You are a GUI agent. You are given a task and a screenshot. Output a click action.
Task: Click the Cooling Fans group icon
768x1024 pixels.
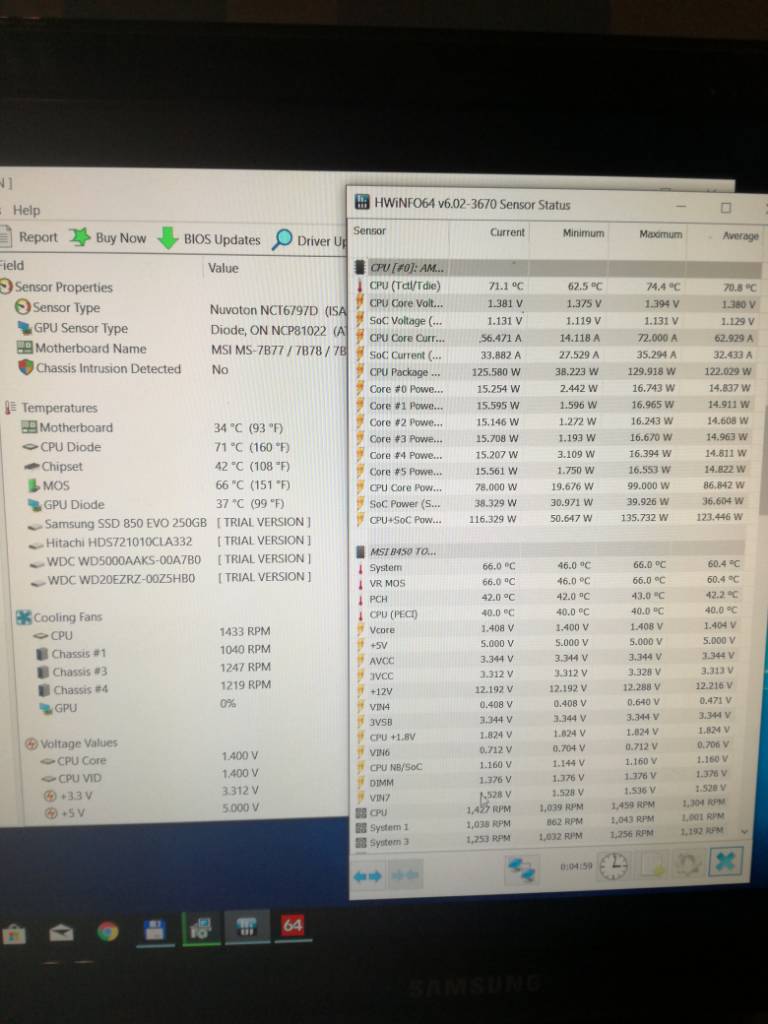(24, 617)
